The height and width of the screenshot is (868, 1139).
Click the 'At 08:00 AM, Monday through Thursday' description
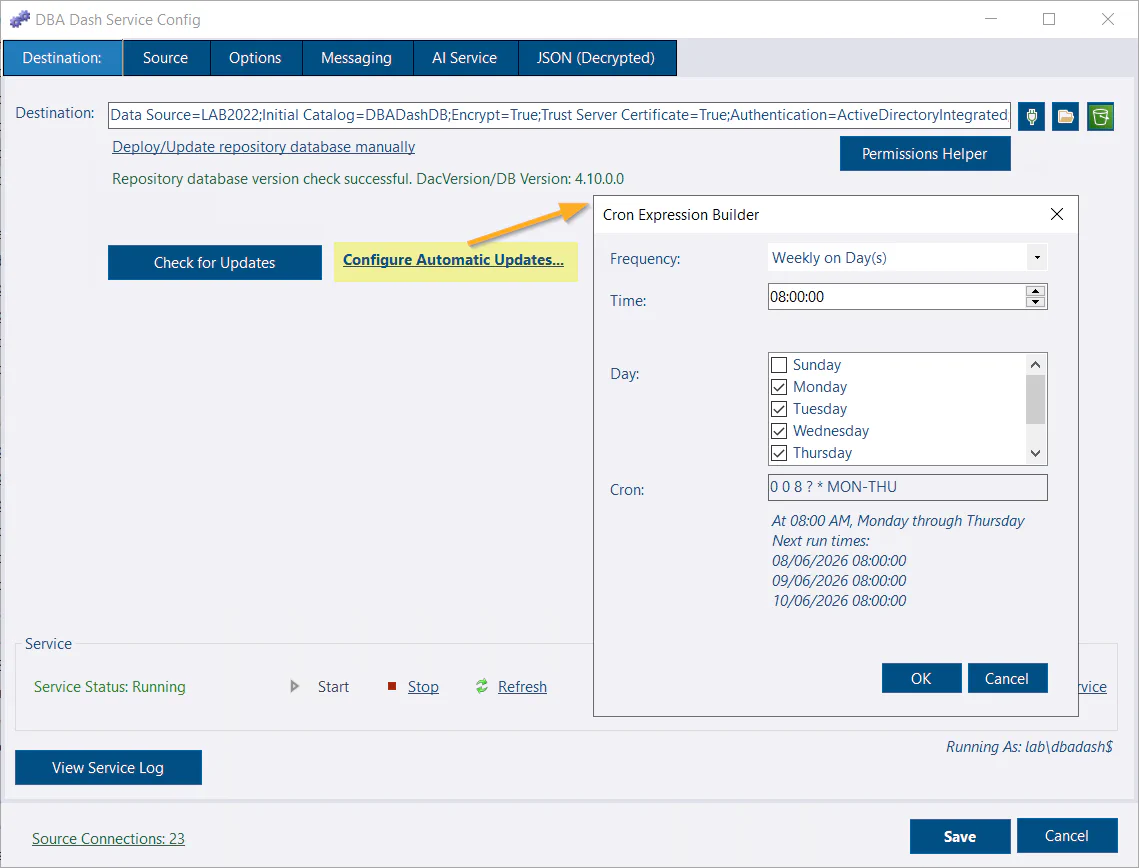pyautogui.click(x=898, y=521)
